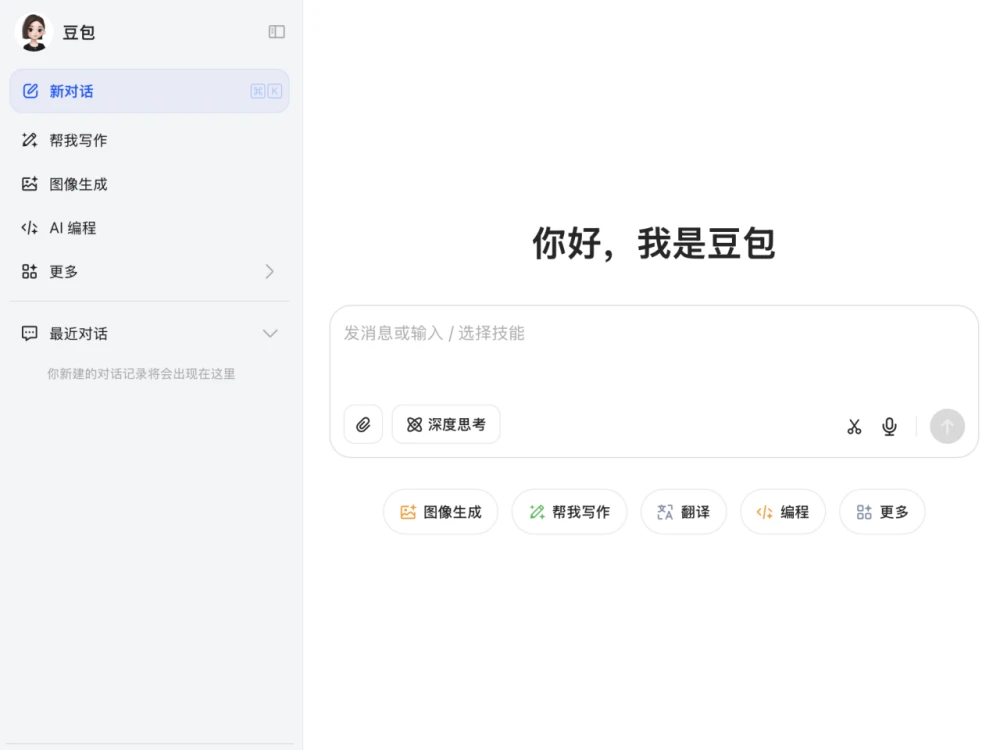Collapse the 最近对话 recent chats section
The image size is (1000, 750).
270,333
